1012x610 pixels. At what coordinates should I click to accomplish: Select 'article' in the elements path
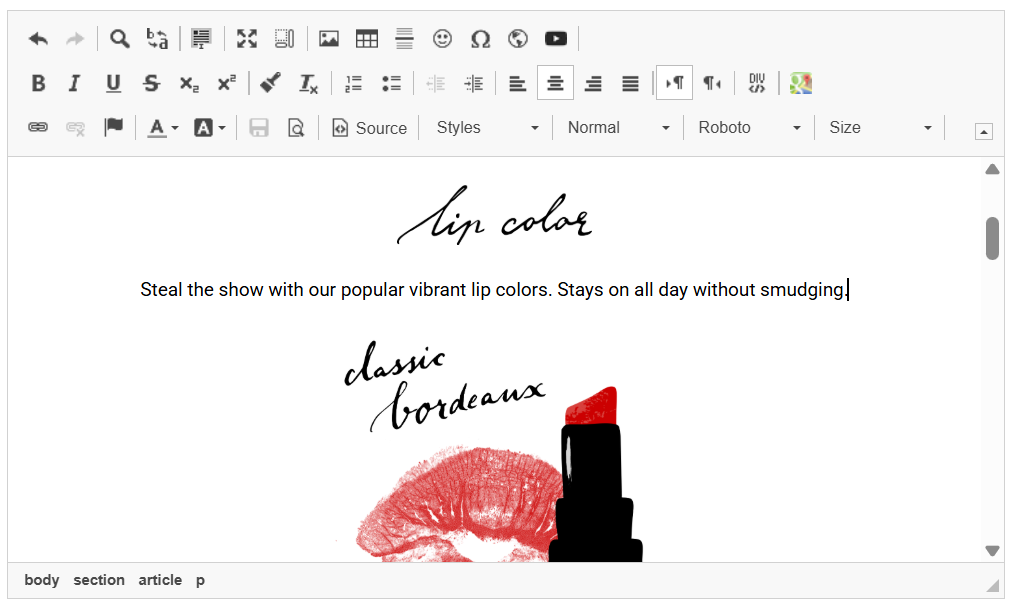click(160, 580)
